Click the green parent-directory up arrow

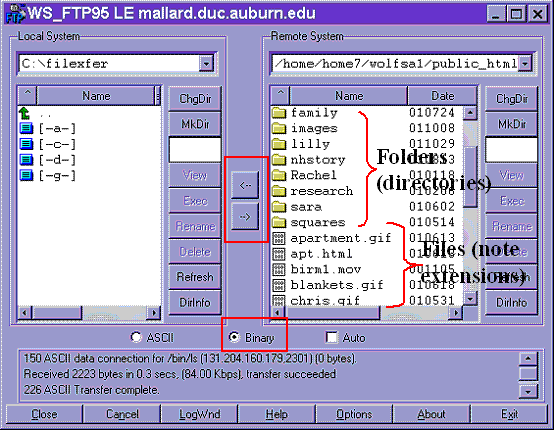(25, 113)
